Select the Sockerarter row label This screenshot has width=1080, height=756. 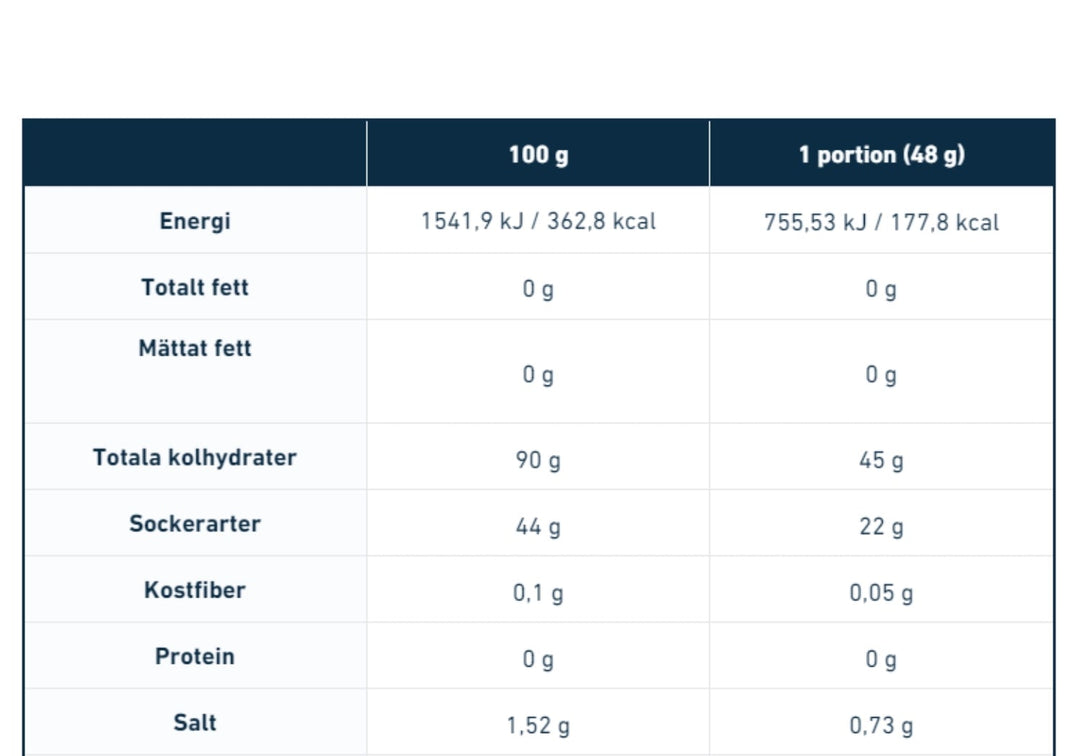pos(195,524)
